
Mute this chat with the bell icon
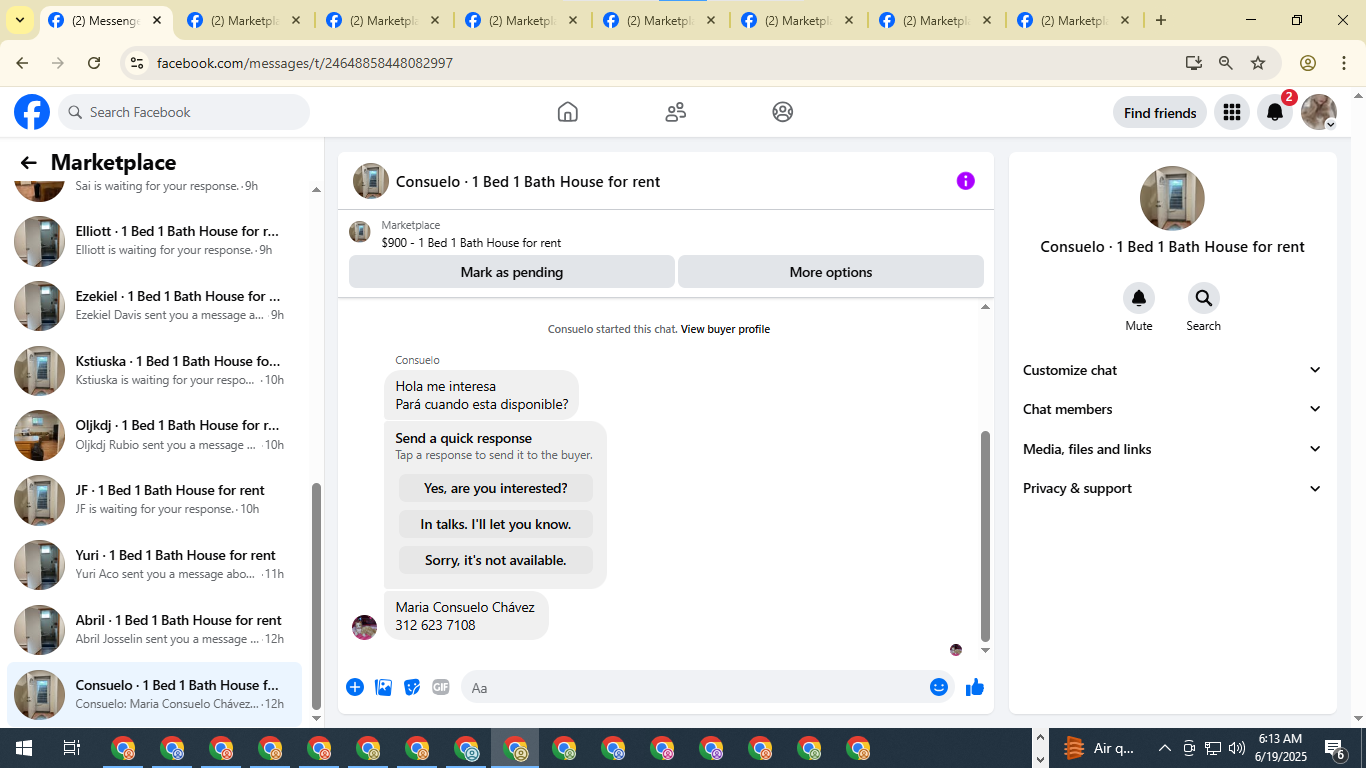(1139, 298)
